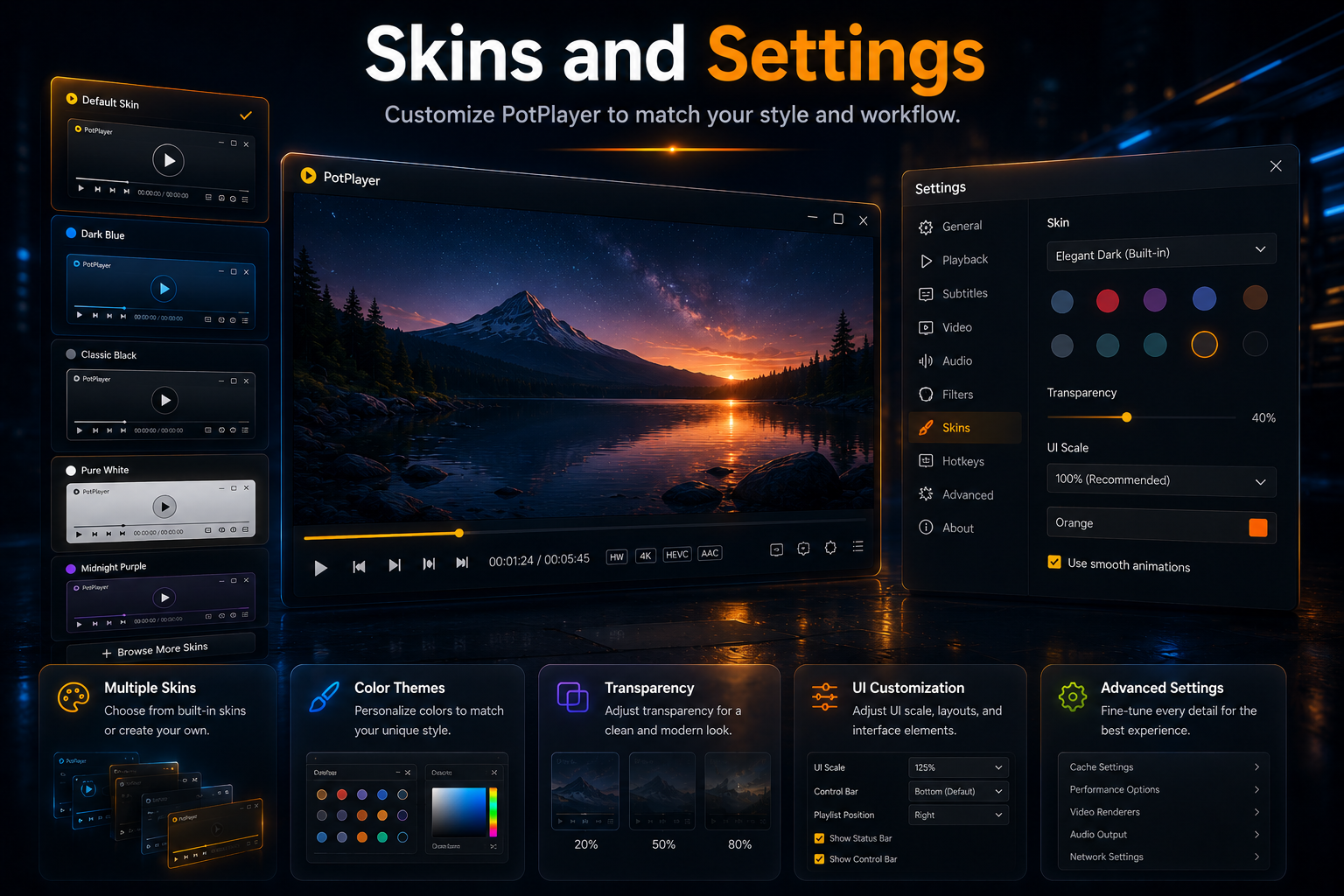
Task: Click the gear icon in player control bar
Action: pos(830,547)
